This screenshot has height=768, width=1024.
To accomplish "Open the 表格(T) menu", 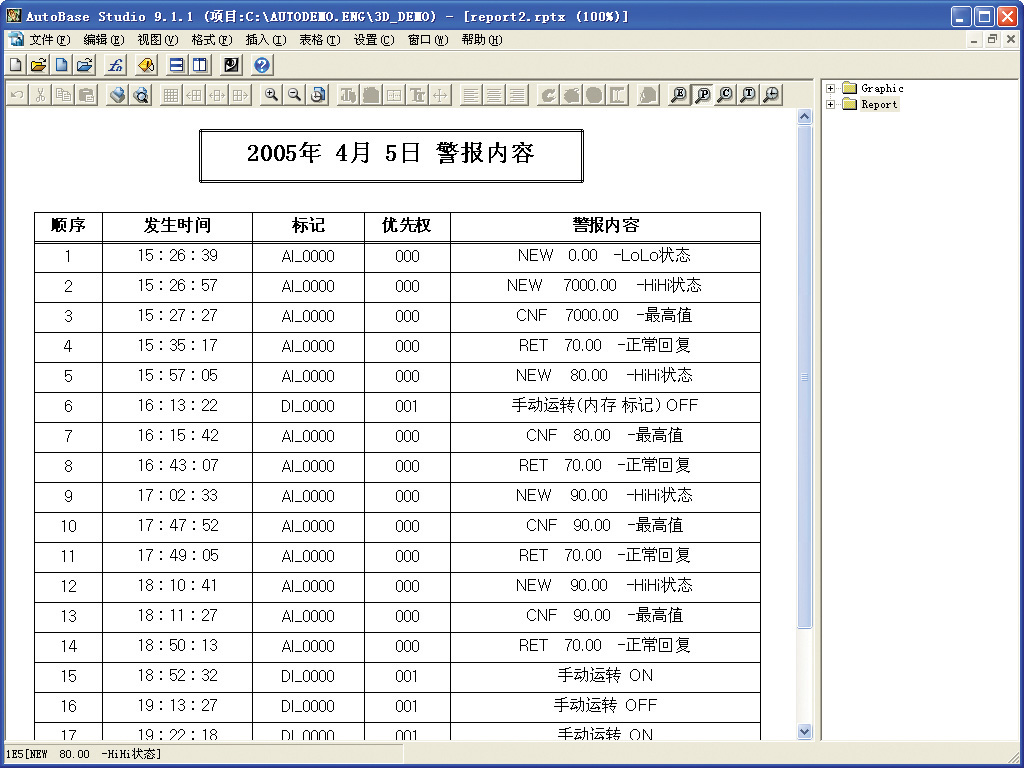I will 319,40.
